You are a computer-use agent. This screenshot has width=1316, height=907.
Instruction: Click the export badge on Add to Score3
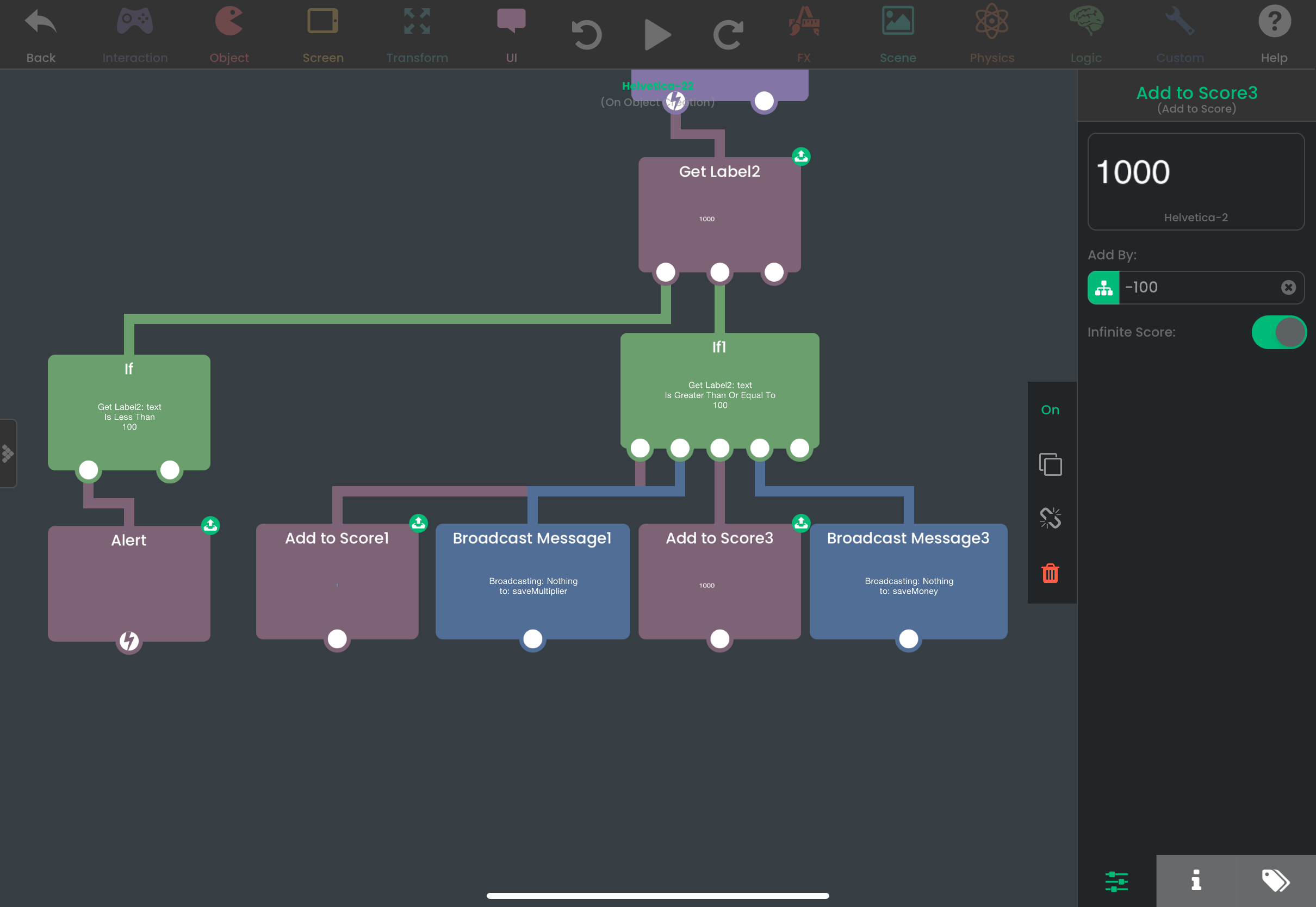801,523
